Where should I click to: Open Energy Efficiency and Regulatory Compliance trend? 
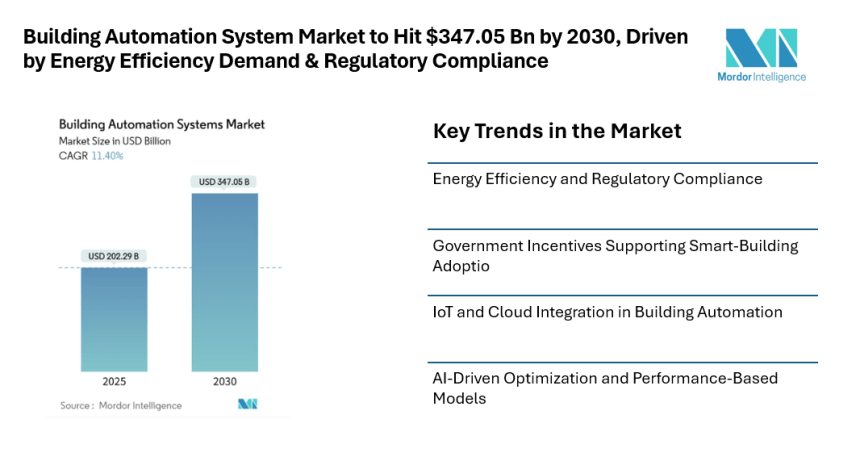tap(597, 179)
